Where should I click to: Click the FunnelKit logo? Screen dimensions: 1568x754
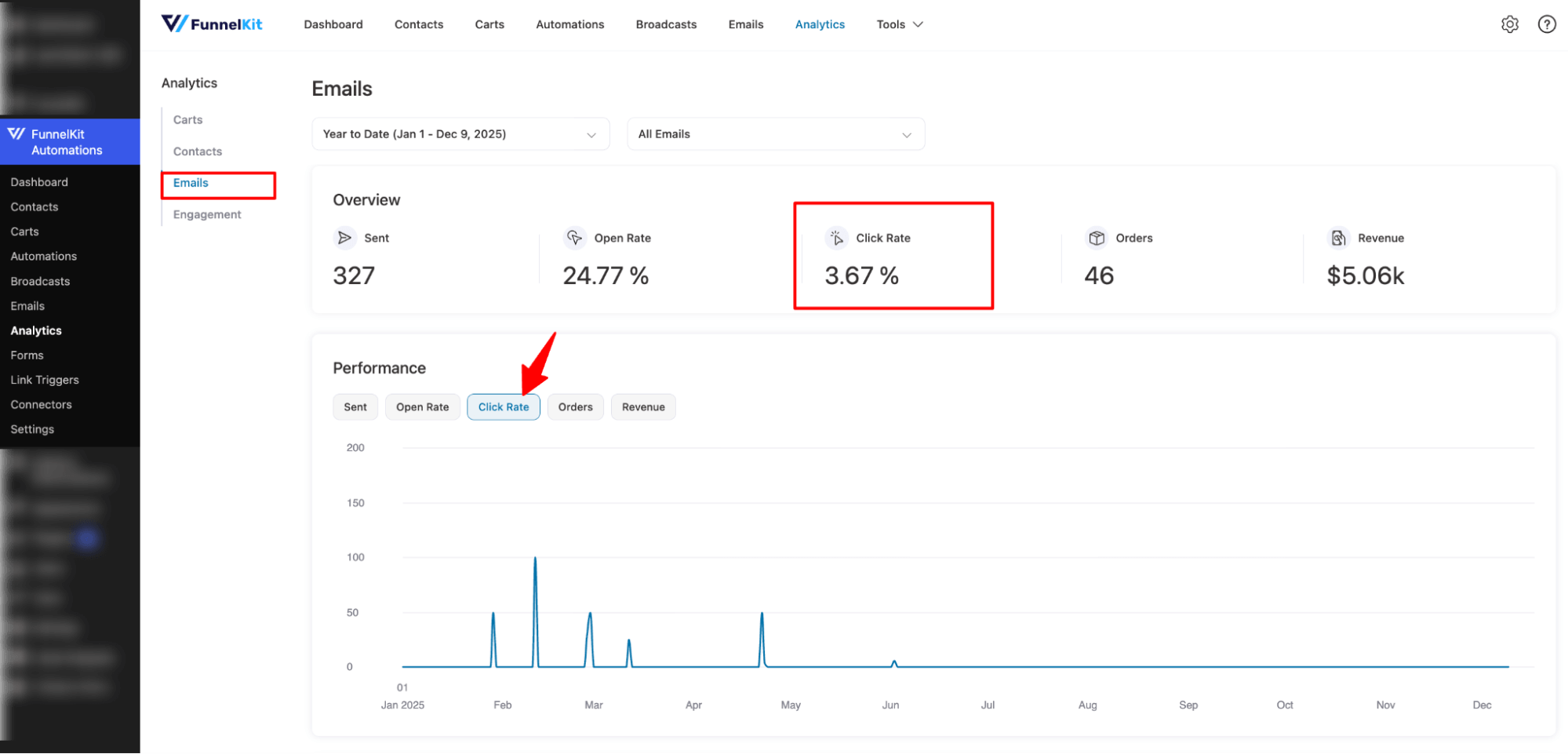(x=211, y=24)
